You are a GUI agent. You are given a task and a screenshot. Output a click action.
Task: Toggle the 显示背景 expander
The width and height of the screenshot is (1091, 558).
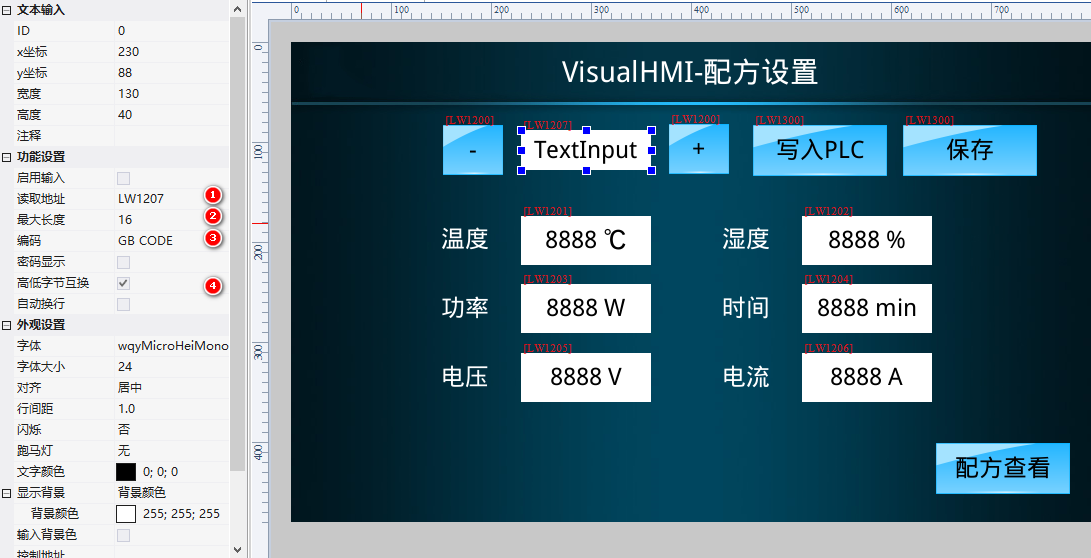click(x=7, y=493)
